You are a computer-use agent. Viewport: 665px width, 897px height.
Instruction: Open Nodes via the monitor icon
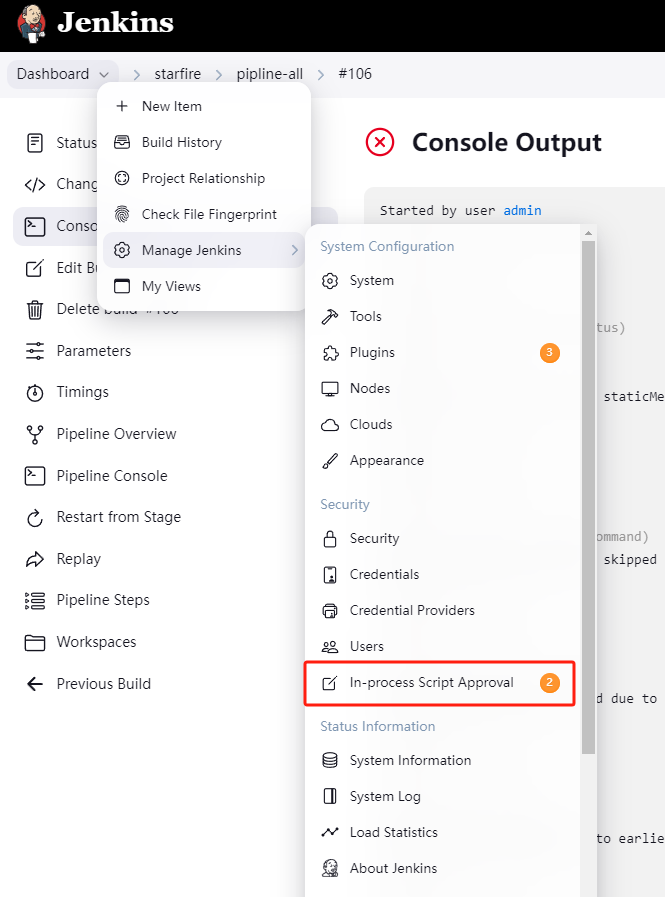pos(330,389)
